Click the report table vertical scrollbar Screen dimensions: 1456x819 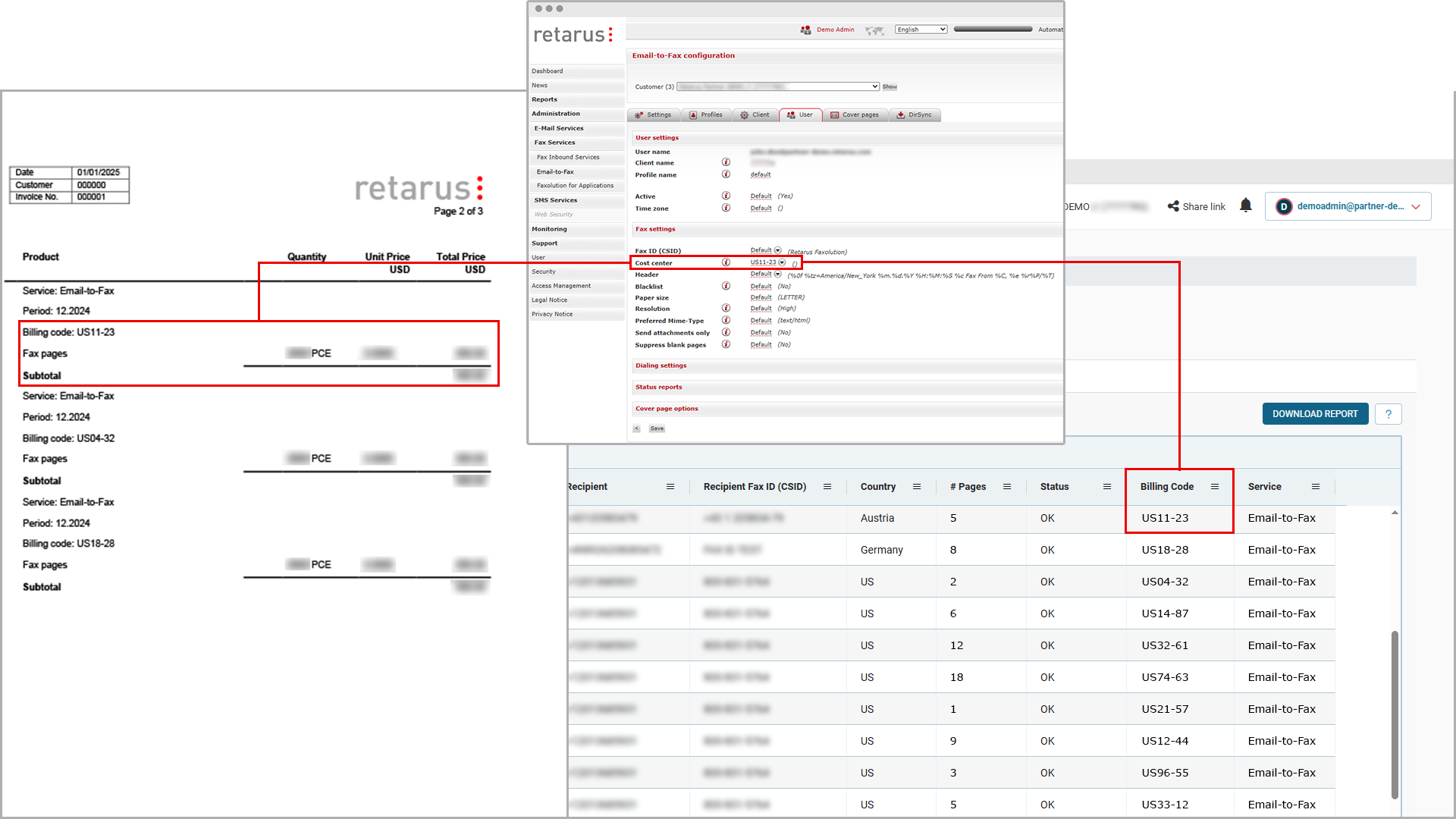(x=1395, y=714)
